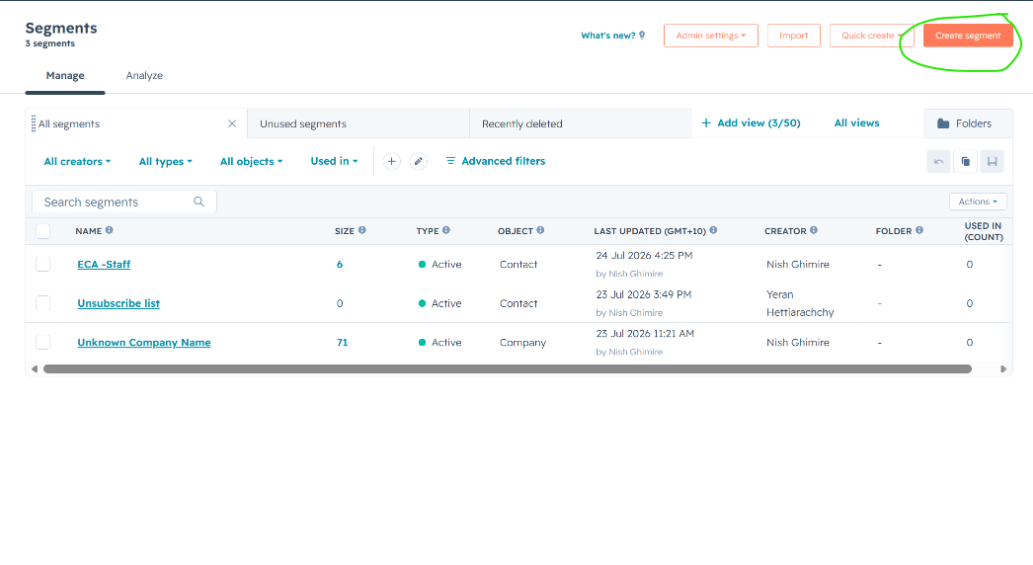
Task: Click the NAME column info icon
Action: click(x=109, y=230)
